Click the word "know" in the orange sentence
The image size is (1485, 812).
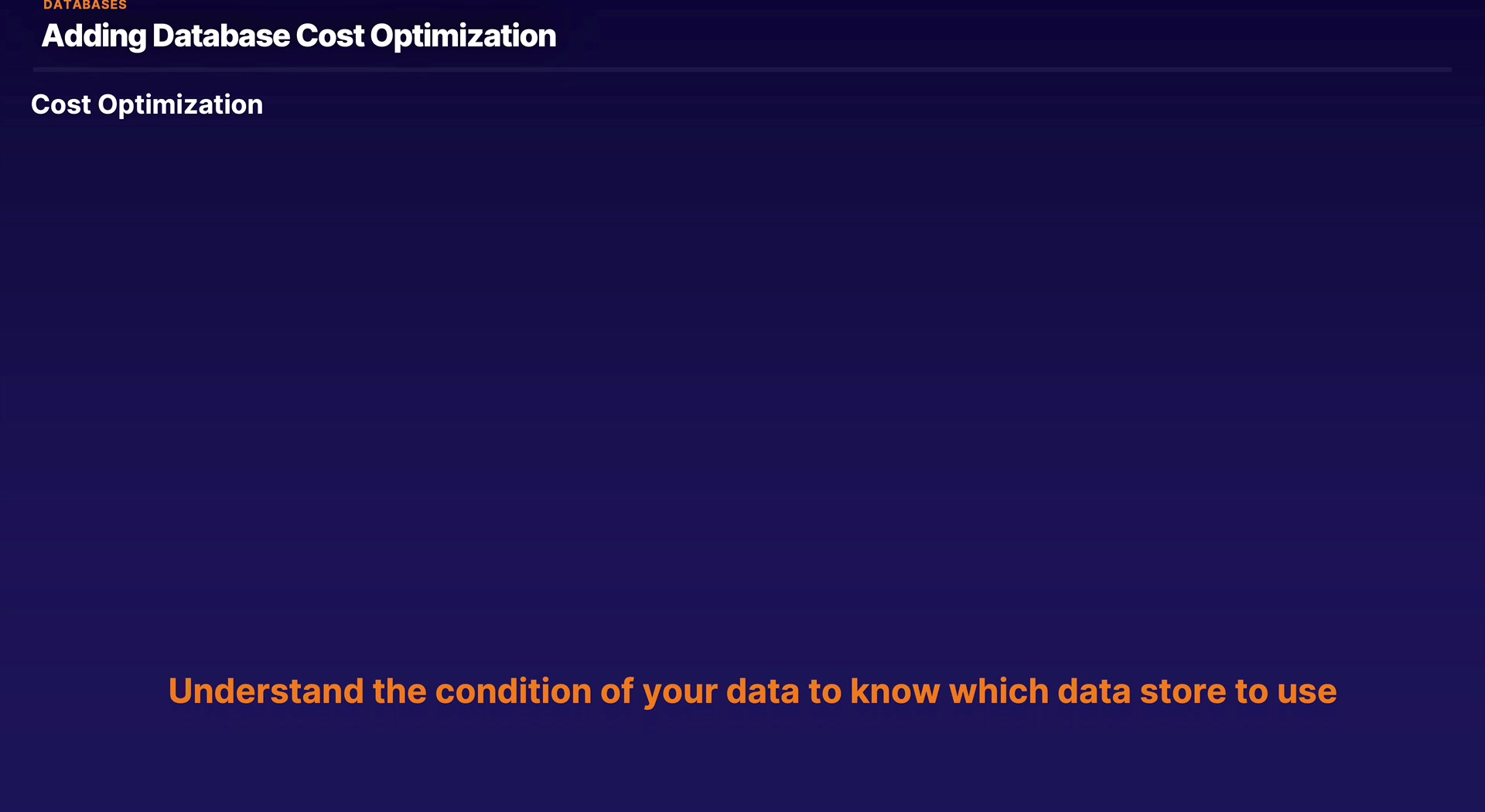(895, 691)
